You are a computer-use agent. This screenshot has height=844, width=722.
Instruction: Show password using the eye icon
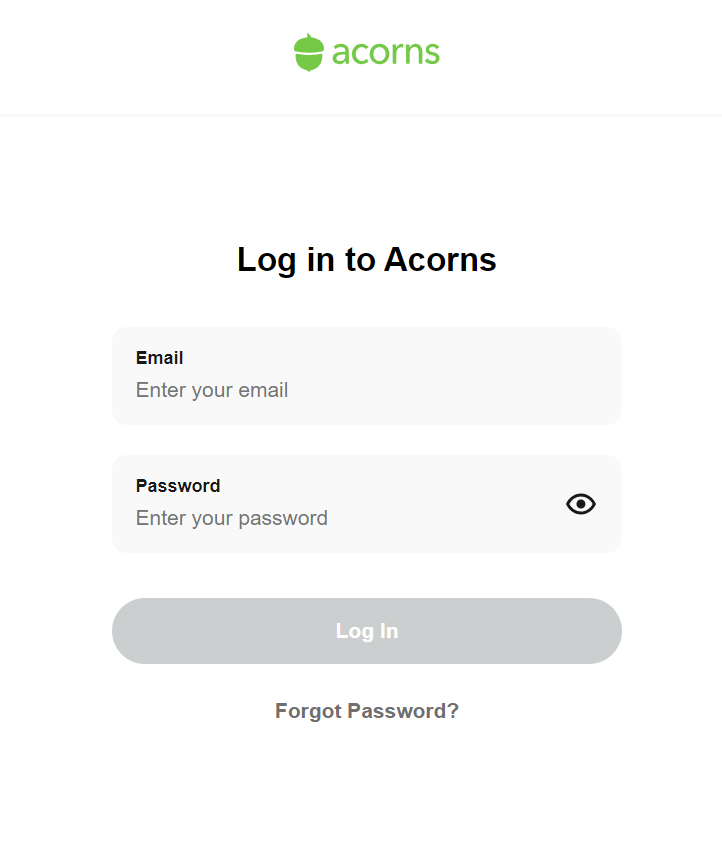[580, 504]
